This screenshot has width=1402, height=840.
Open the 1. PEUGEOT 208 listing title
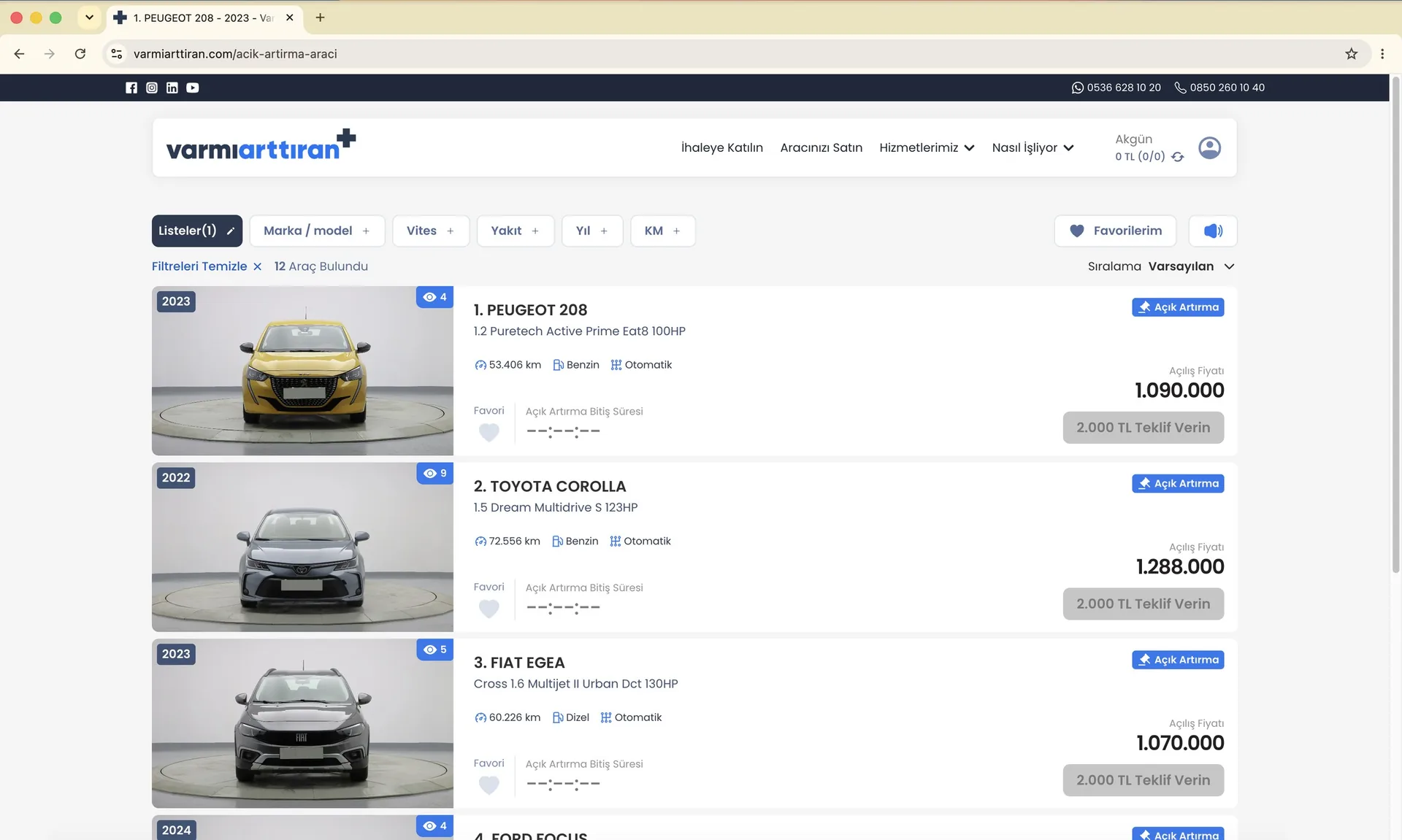530,310
